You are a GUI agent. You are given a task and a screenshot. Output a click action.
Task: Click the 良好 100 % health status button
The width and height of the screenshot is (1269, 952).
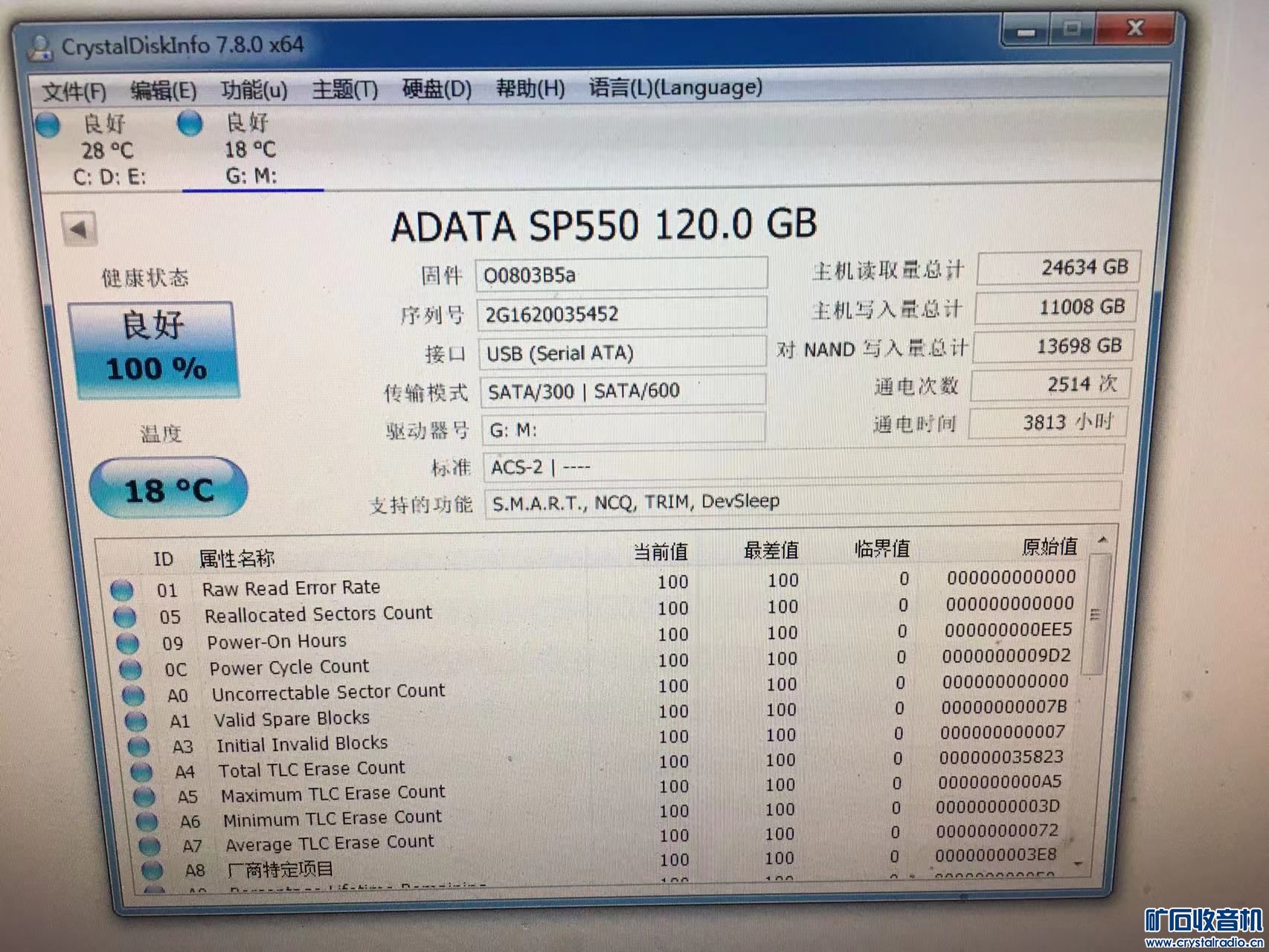tap(153, 350)
